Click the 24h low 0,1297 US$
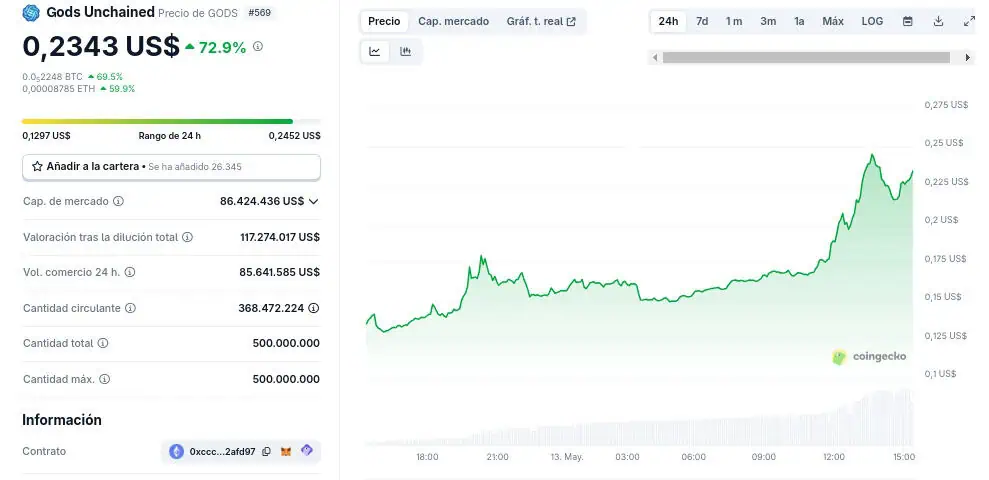Screen dimensions: 989x480 [46, 136]
